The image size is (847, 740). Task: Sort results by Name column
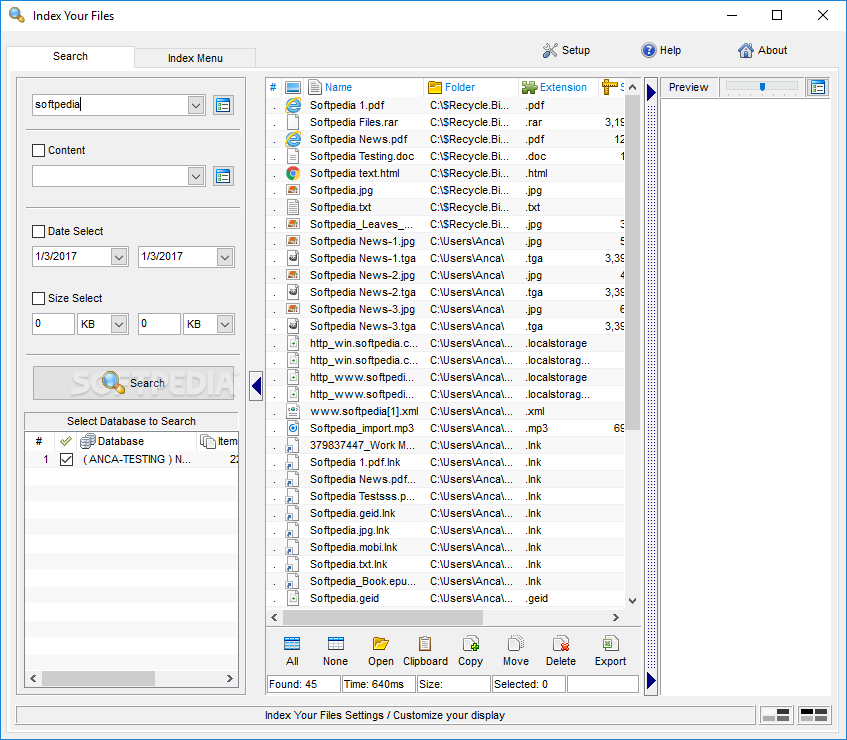[x=364, y=88]
